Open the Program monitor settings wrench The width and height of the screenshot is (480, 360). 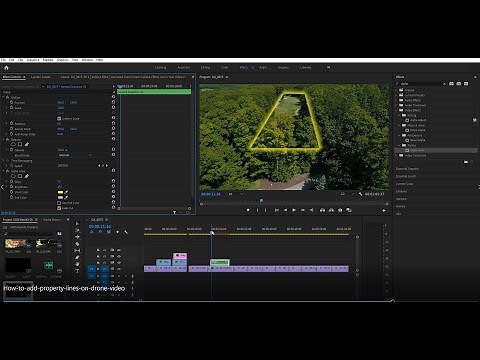tap(360, 194)
